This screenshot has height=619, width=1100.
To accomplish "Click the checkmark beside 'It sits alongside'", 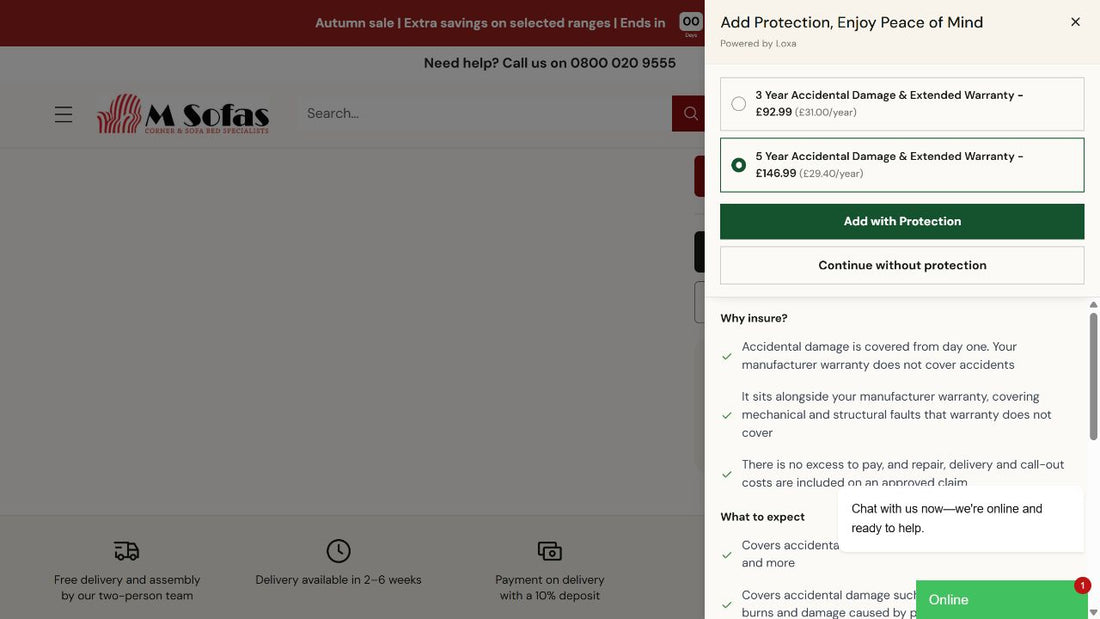I will point(727,415).
